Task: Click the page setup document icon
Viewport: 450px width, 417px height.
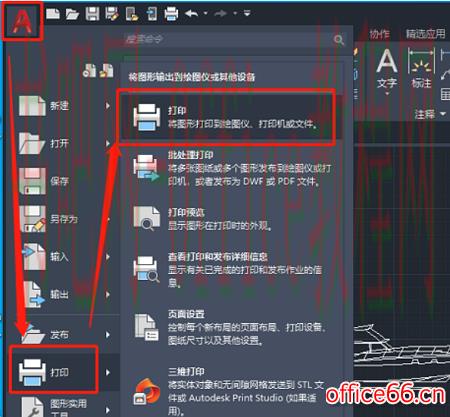Action: click(x=147, y=327)
